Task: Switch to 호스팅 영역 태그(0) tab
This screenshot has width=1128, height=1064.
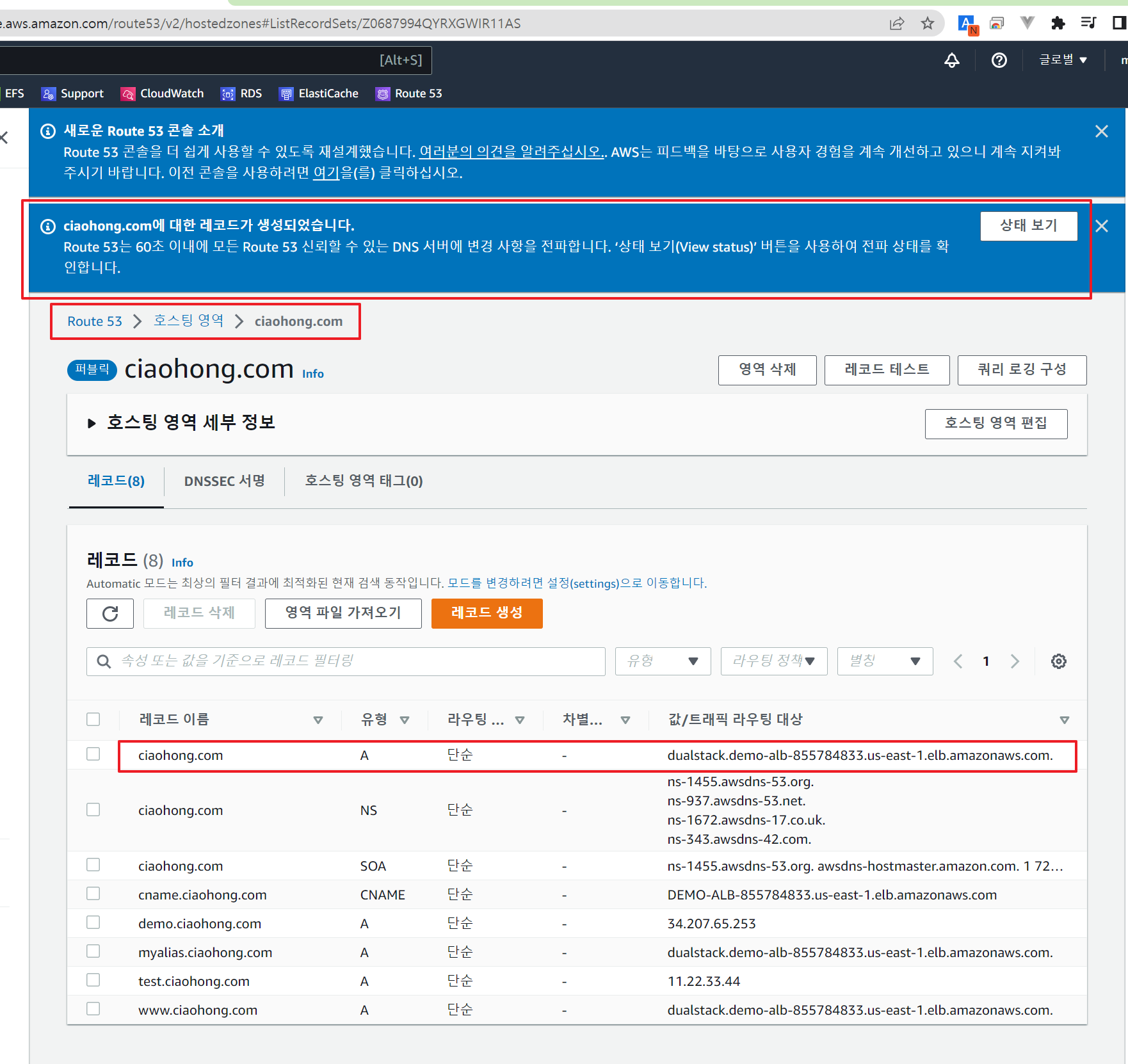Action: pyautogui.click(x=364, y=481)
